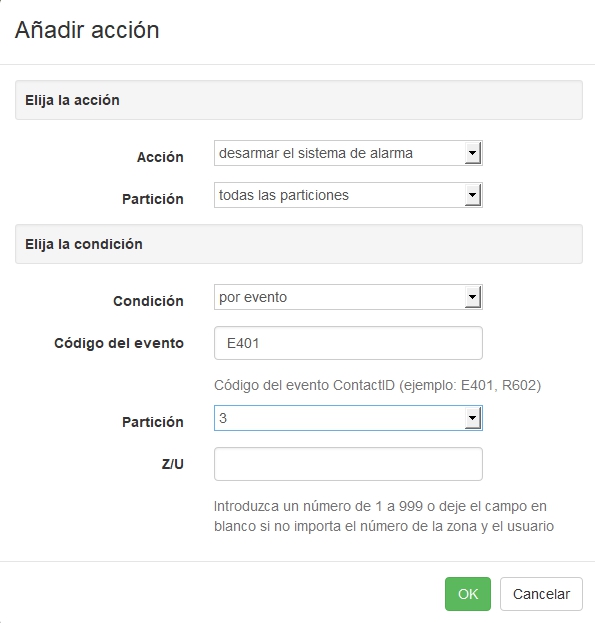The width and height of the screenshot is (595, 623).
Task: Click the 'Código del evento' label
Action: click(x=119, y=343)
